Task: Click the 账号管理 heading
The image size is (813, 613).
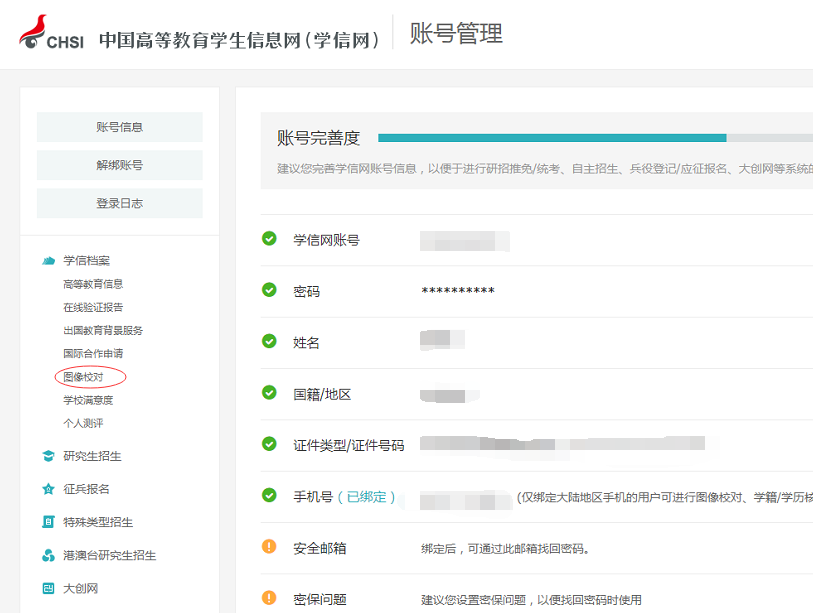Action: (456, 33)
